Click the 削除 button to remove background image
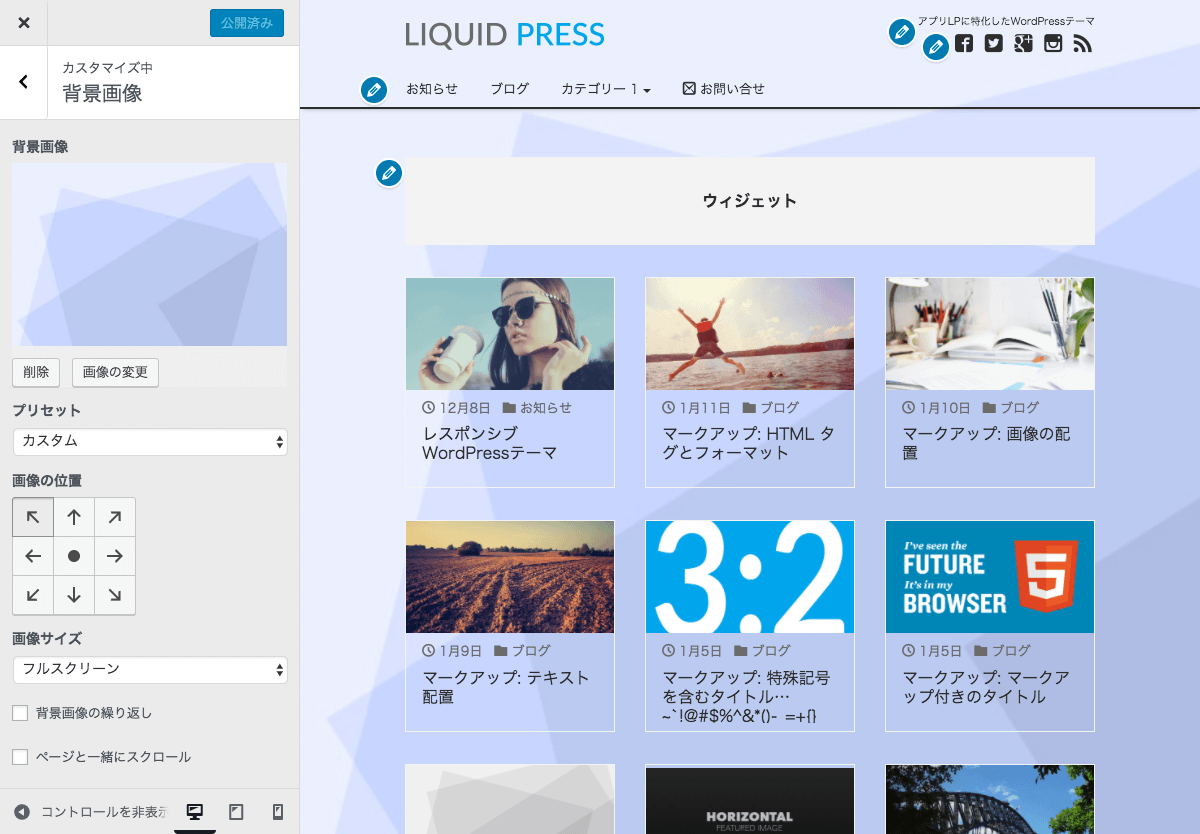The height and width of the screenshot is (834, 1200). pos(36,372)
